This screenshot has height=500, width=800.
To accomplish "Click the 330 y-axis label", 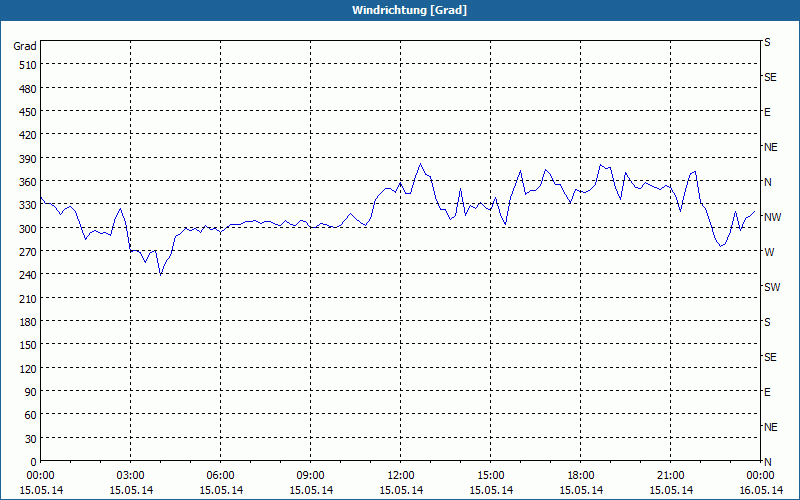I will click(28, 206).
